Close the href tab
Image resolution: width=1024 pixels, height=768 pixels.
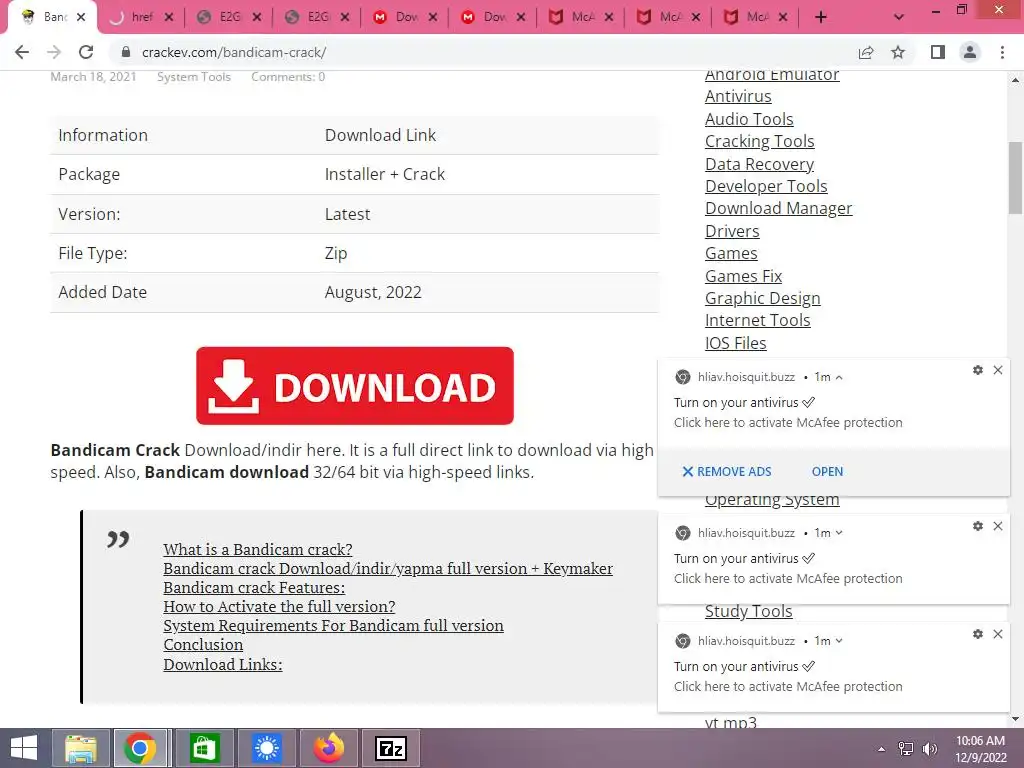pos(169,18)
